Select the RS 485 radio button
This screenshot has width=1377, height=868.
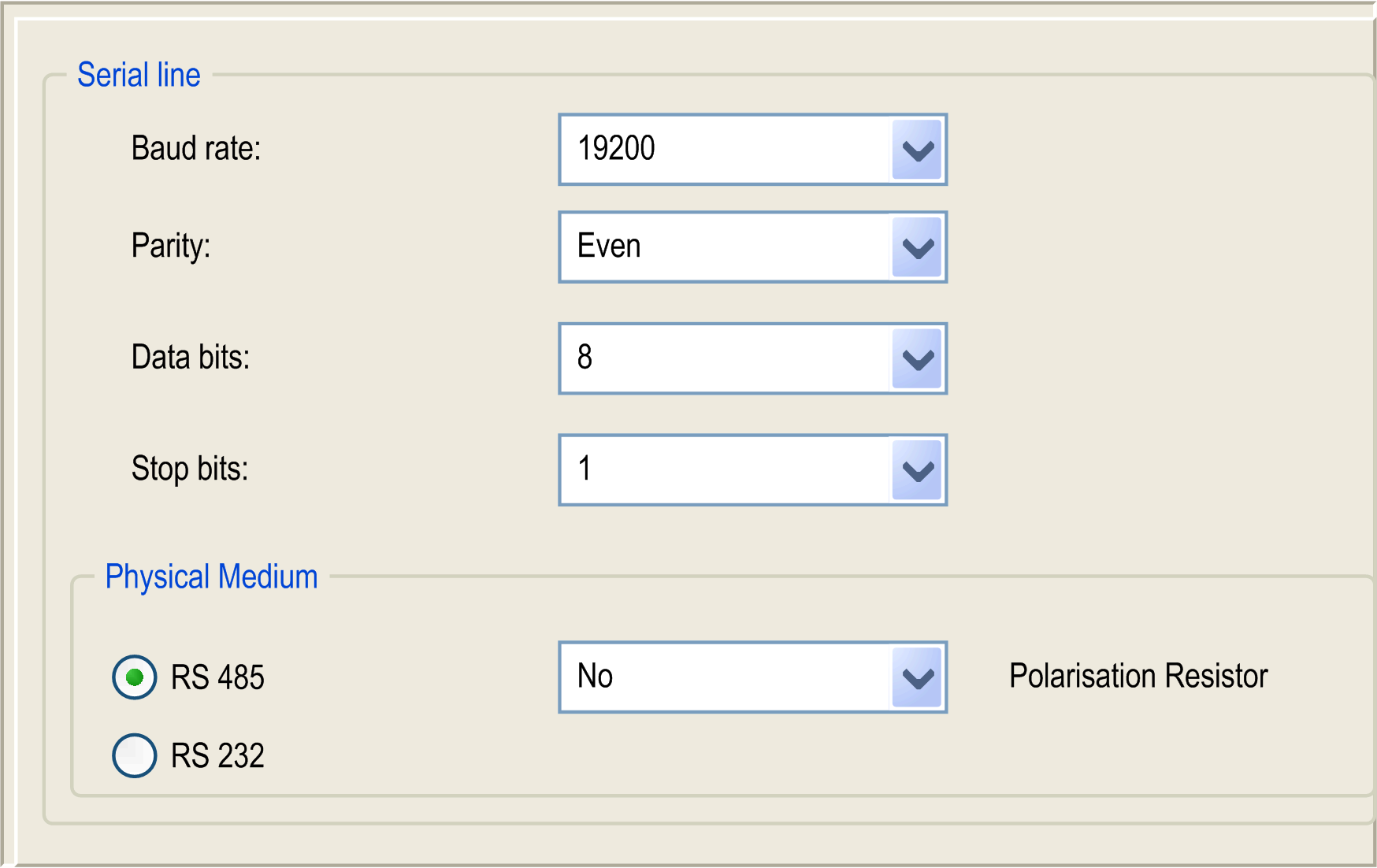pos(135,677)
